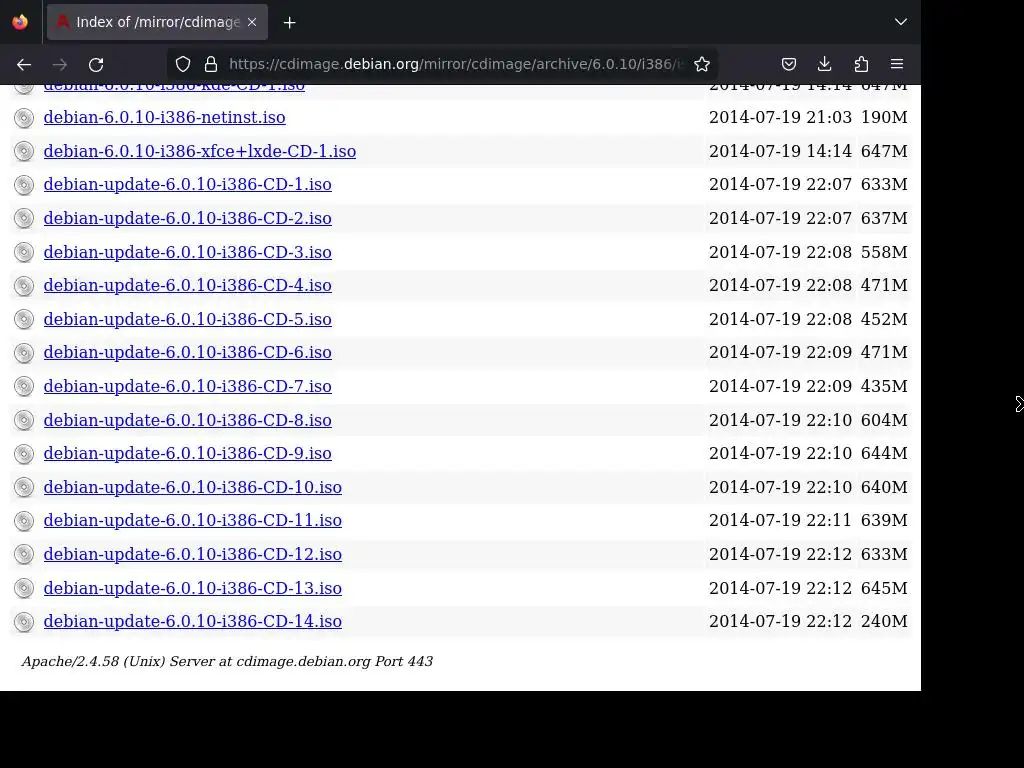Image resolution: width=1024 pixels, height=768 pixels.
Task: Open debian-update-6.0.10-i386-CD-1.iso link
Action: [187, 184]
